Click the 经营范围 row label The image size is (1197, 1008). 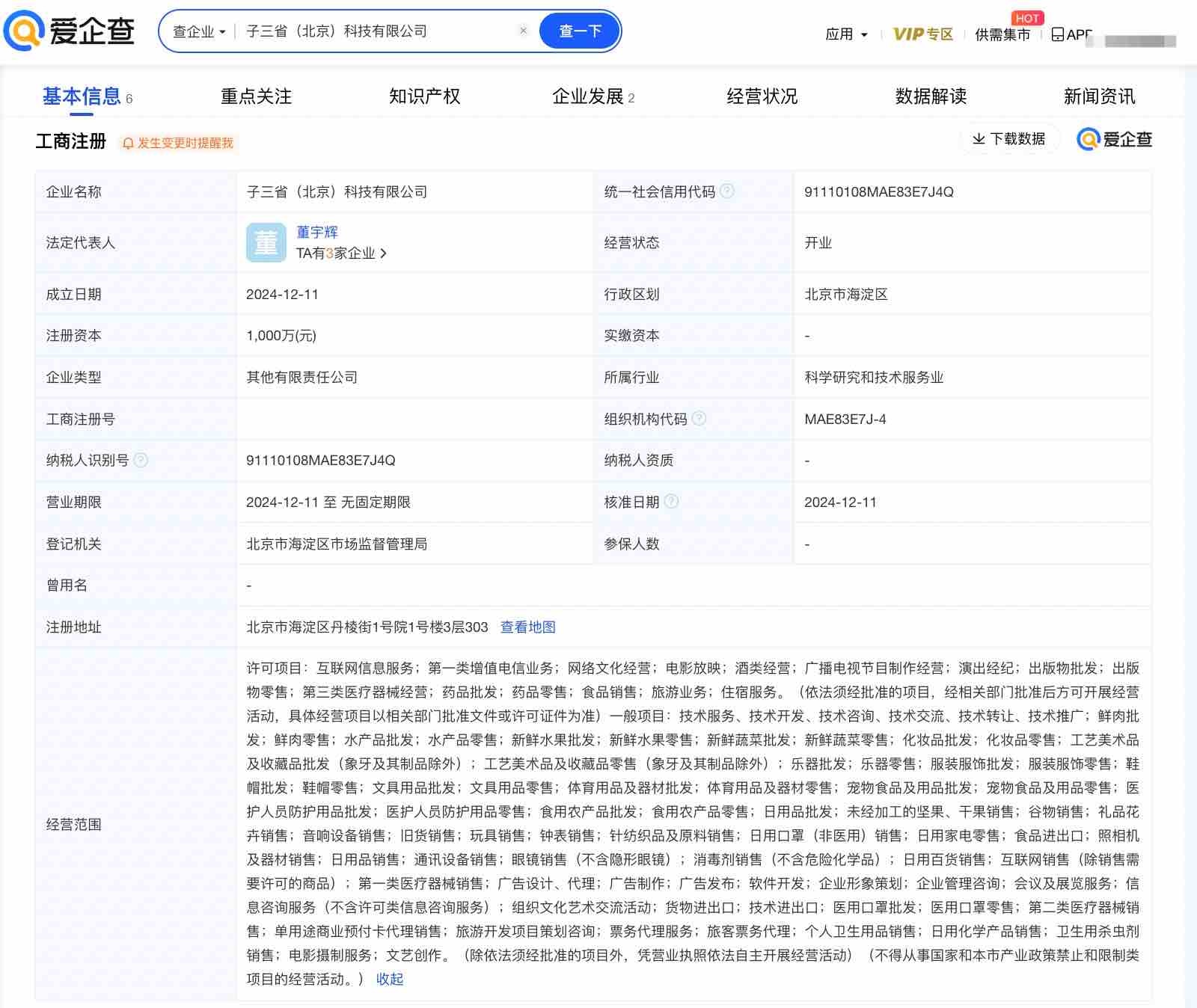click(x=73, y=824)
